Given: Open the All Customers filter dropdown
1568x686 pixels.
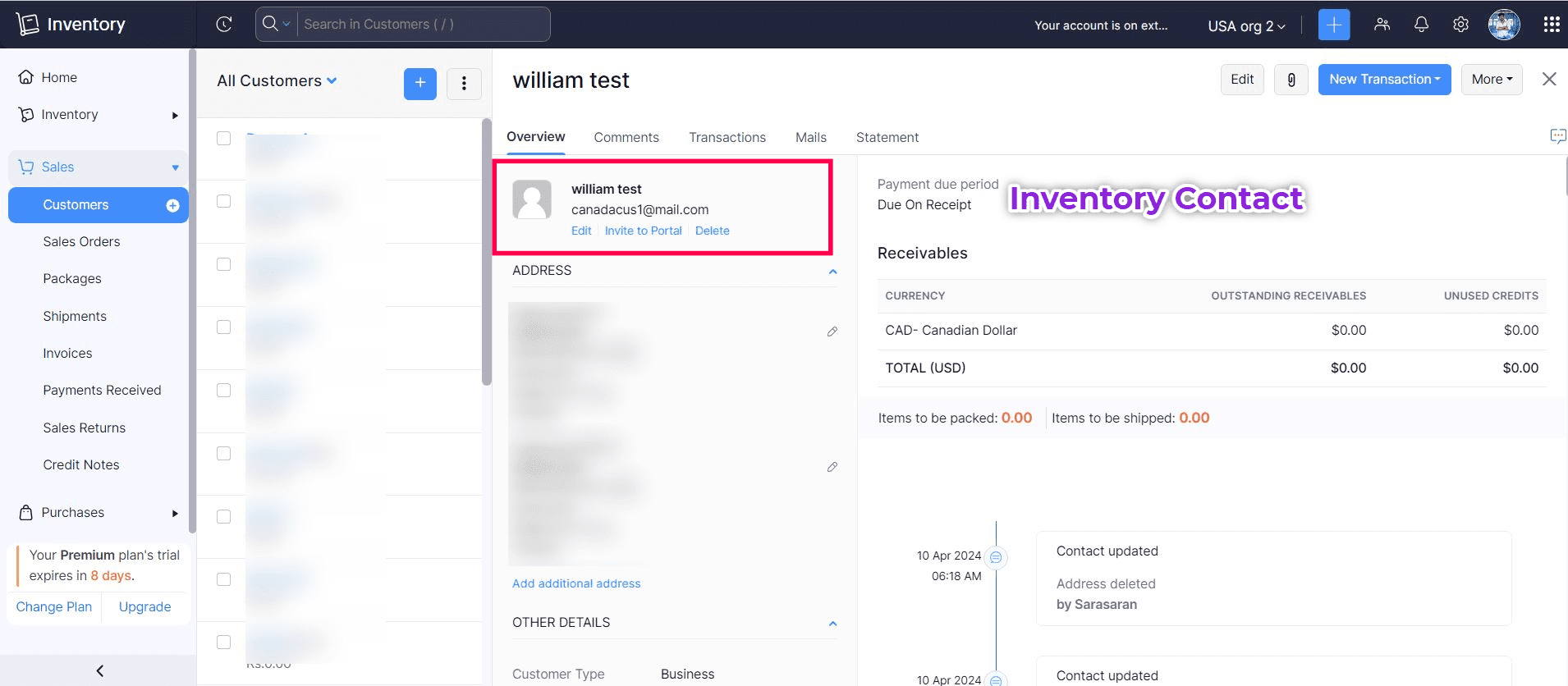Looking at the screenshot, I should 277,80.
